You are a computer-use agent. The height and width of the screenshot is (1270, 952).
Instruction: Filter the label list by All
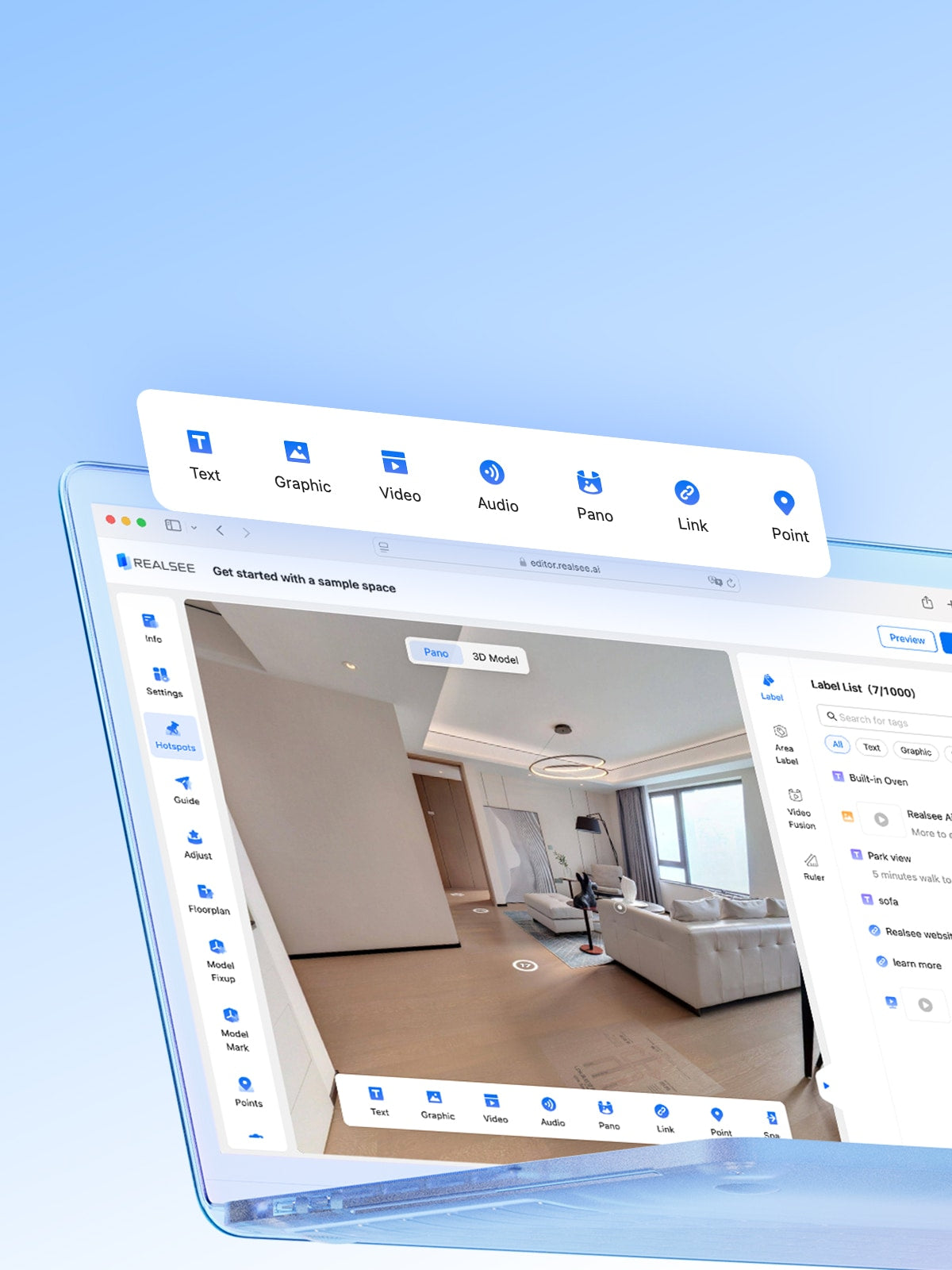tap(837, 744)
